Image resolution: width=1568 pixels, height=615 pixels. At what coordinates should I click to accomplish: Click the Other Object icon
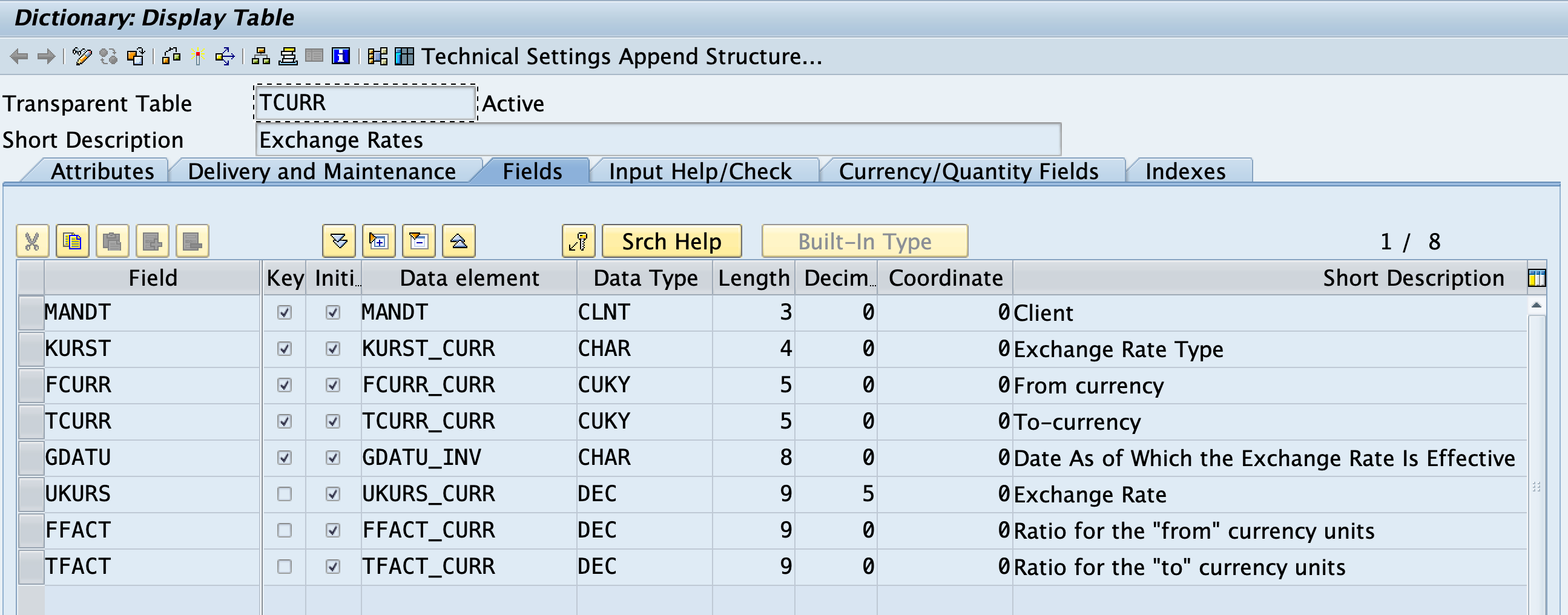tap(136, 56)
